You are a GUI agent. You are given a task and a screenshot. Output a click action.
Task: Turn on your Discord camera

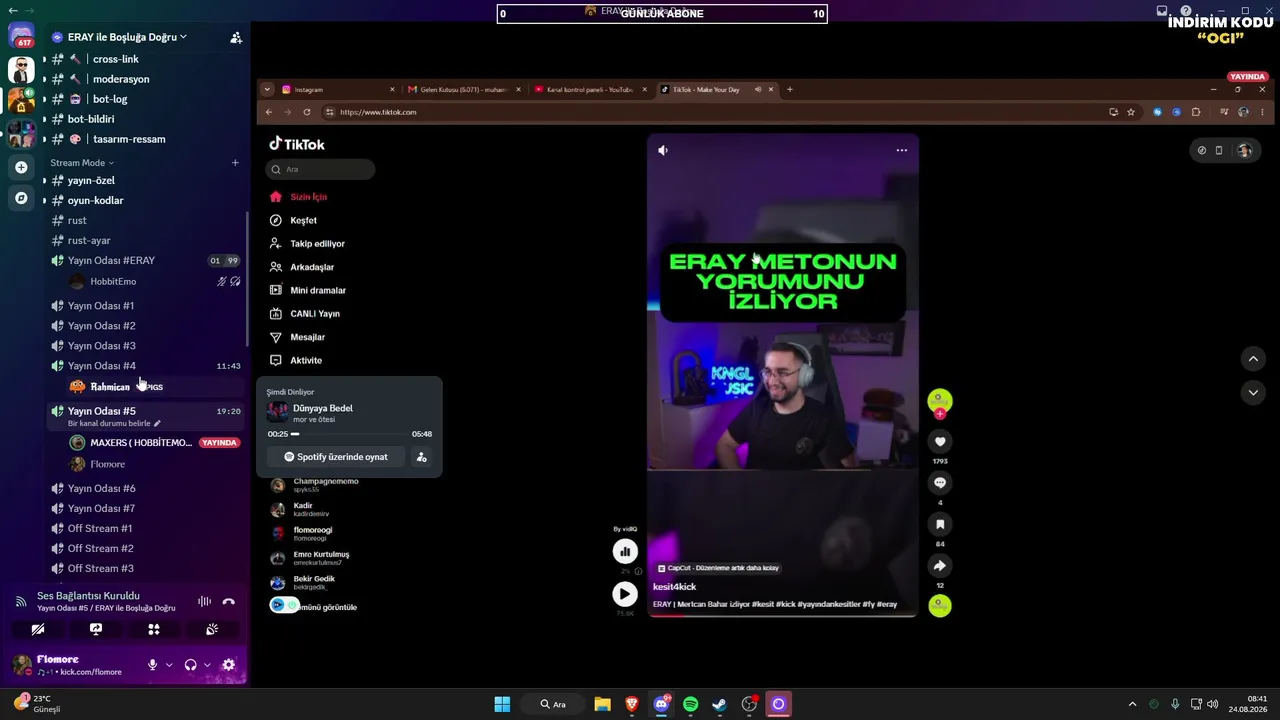click(37, 629)
